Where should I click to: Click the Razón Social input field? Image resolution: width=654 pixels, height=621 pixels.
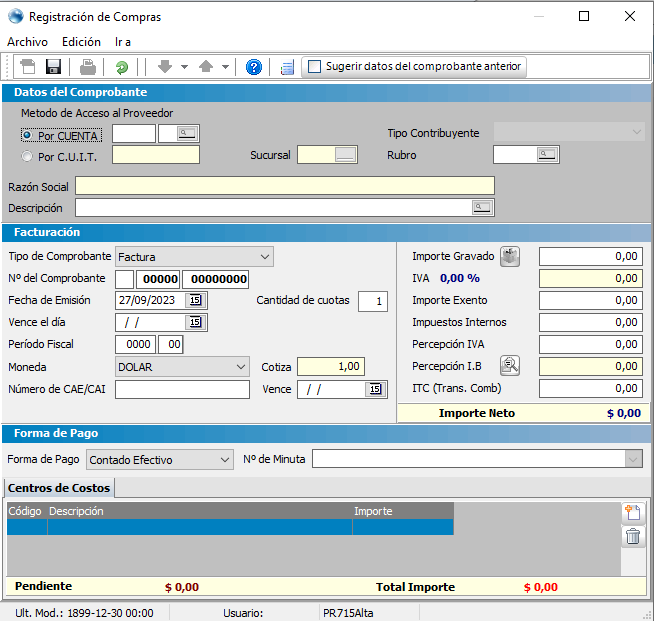pyautogui.click(x=284, y=186)
